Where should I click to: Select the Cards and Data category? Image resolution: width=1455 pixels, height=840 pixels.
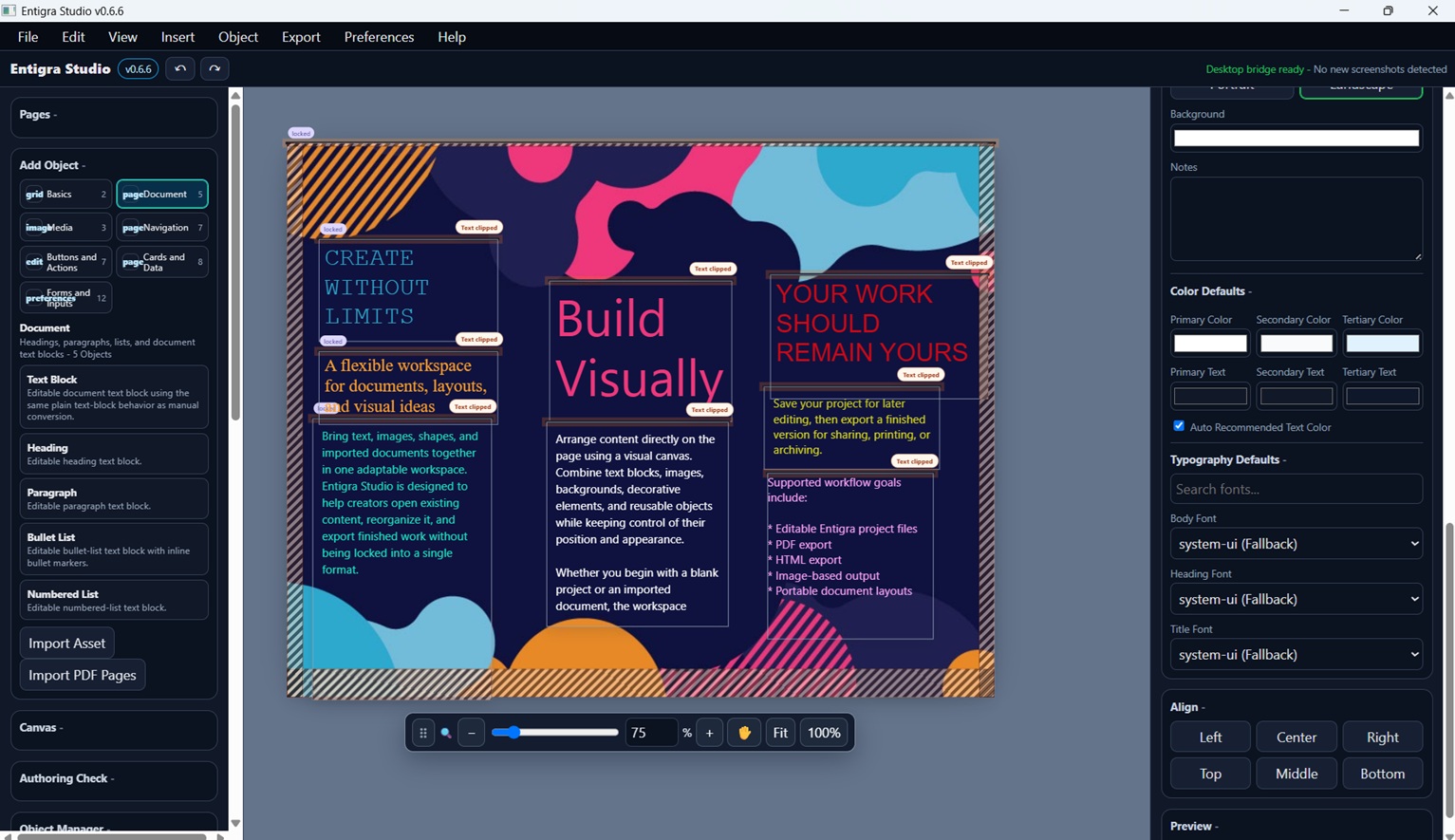click(162, 262)
